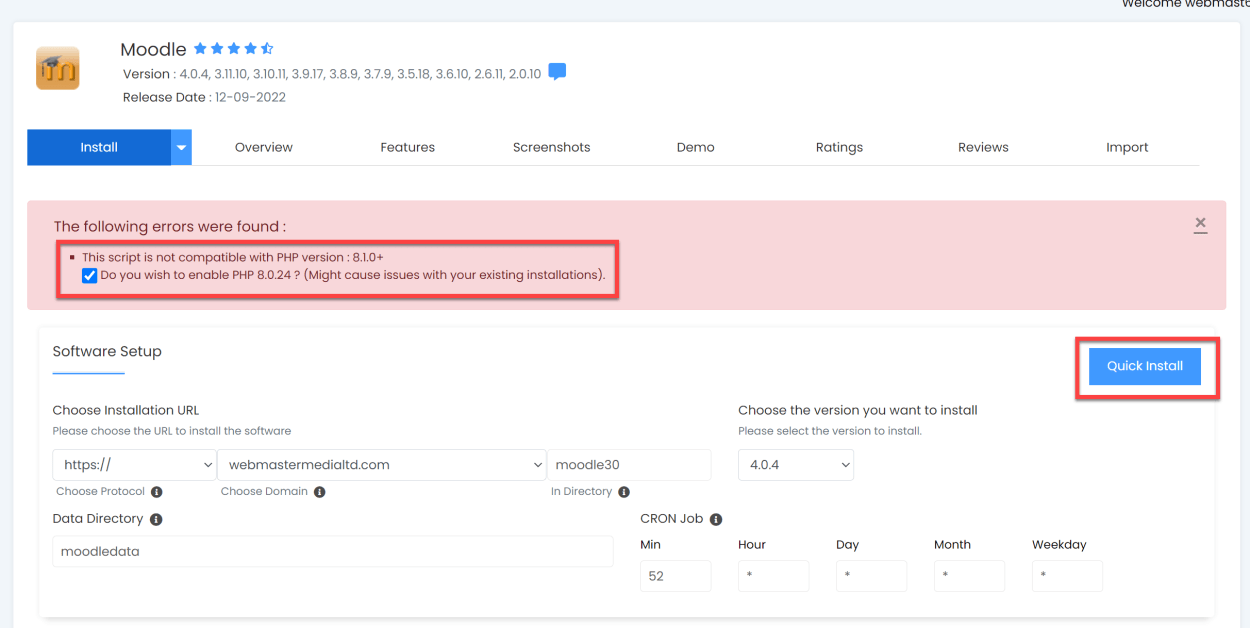The width and height of the screenshot is (1250, 628).
Task: Open the 4.0.4 version dropdown
Action: click(x=796, y=465)
